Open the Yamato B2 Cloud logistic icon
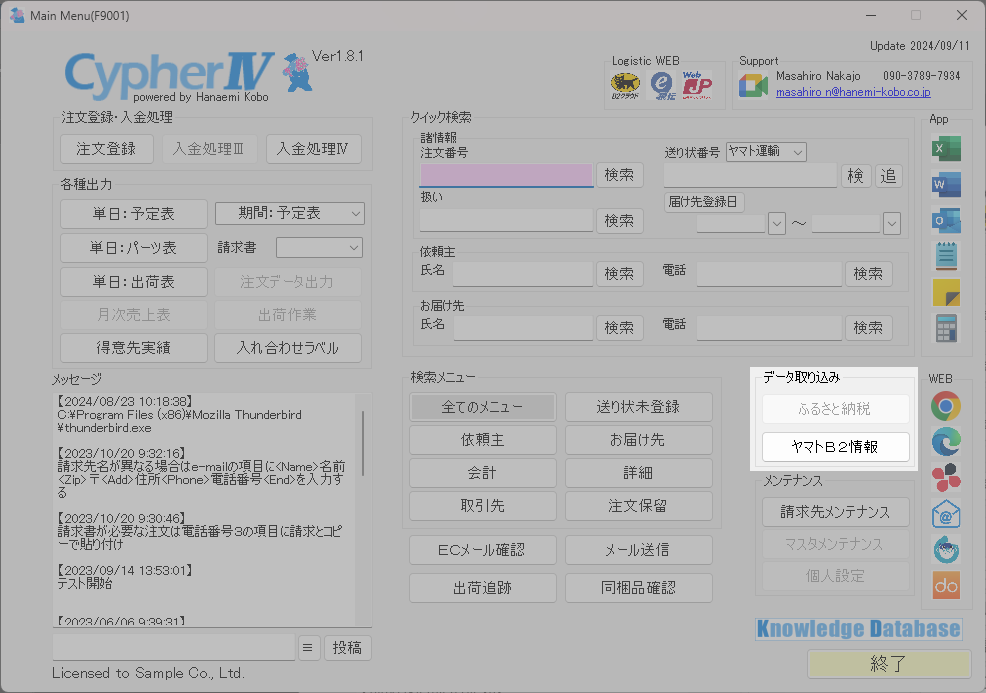 coord(624,86)
